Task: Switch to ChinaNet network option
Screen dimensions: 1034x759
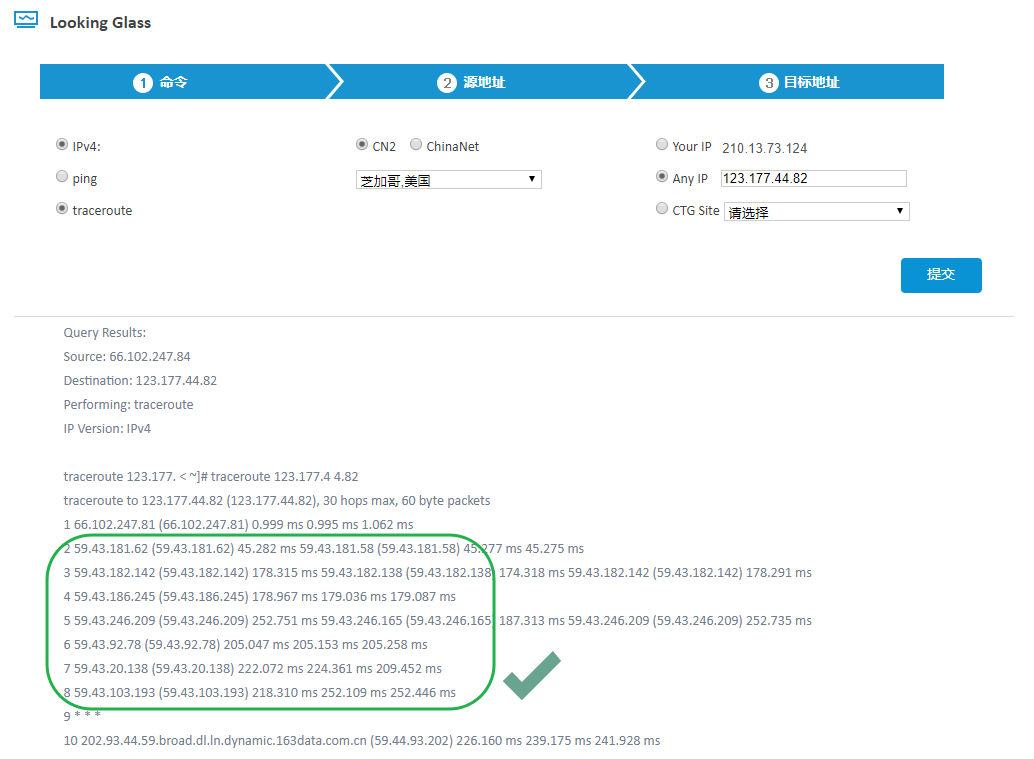Action: point(416,145)
